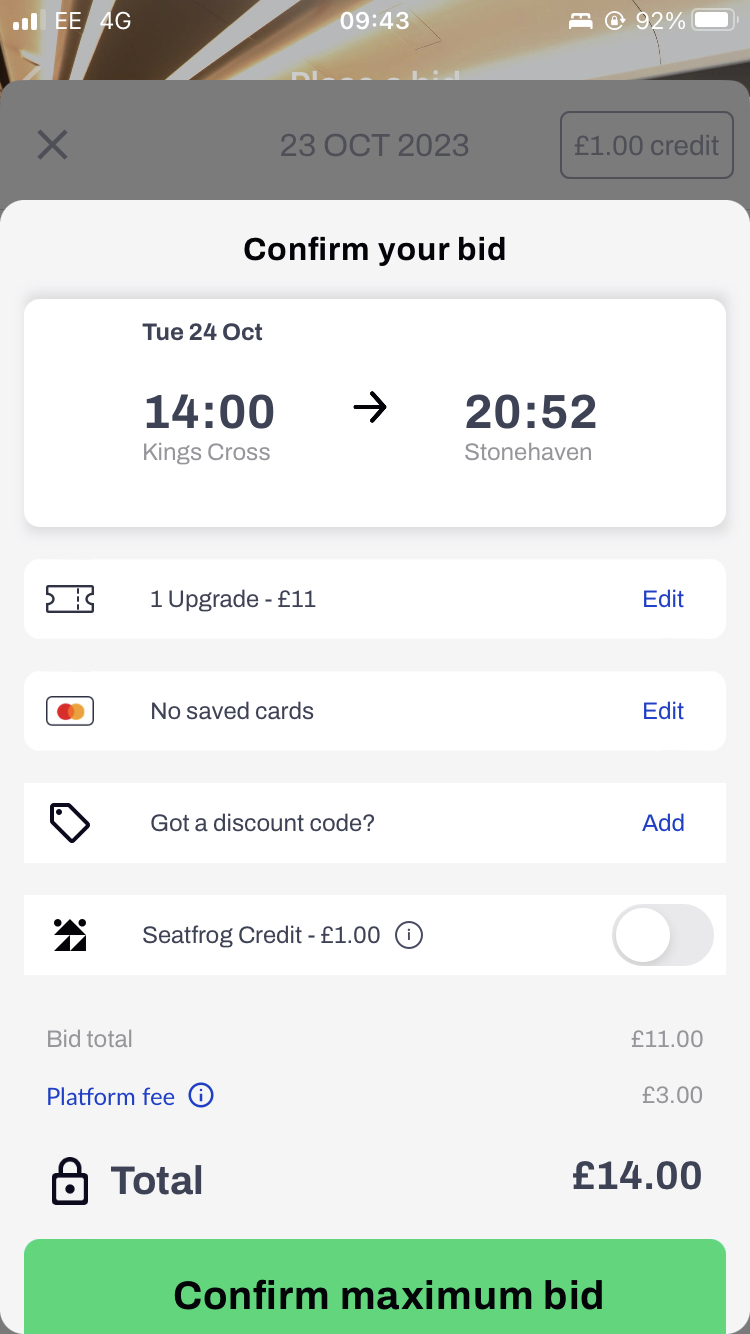
Task: Edit the saved cards payment method
Action: (x=663, y=711)
